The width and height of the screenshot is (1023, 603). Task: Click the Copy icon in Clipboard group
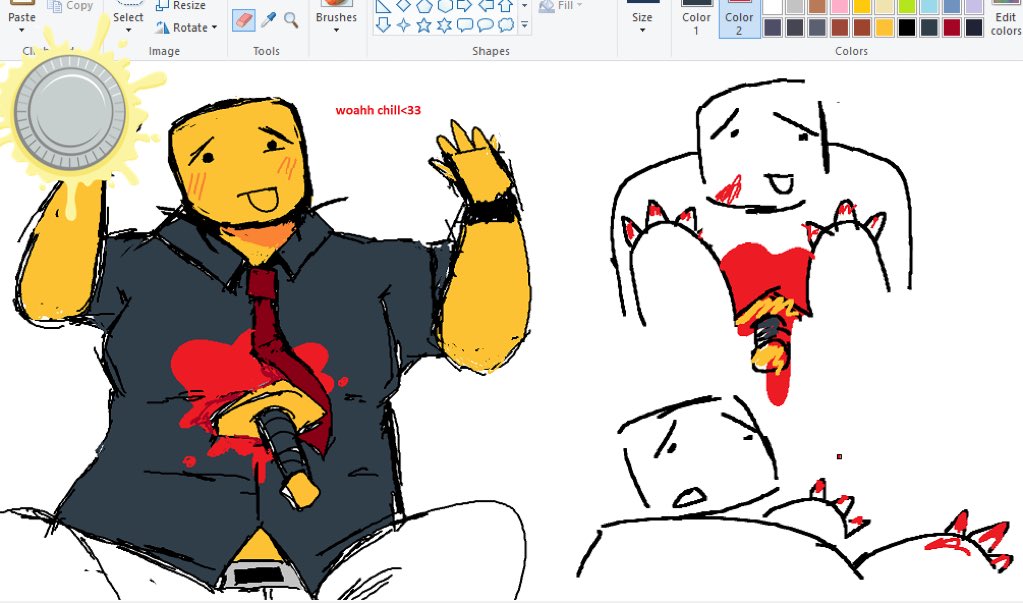coord(55,5)
